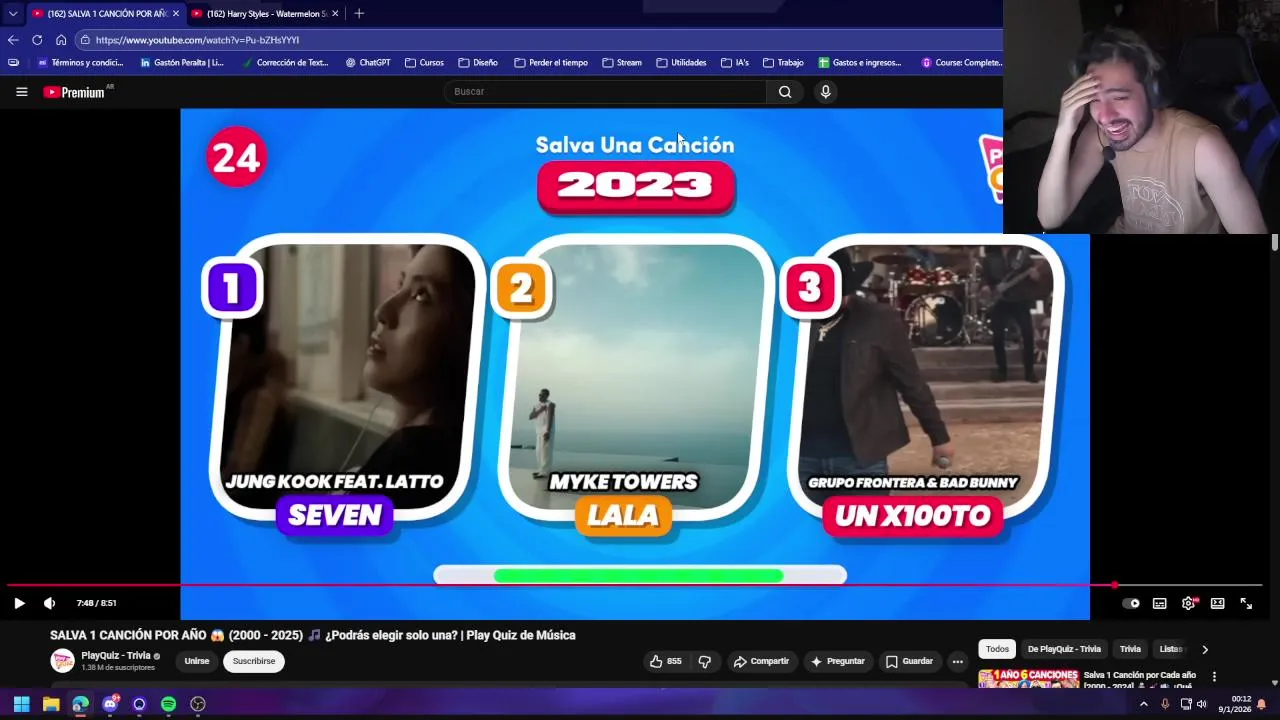Expand the Trabajo bookmark folder
Screen dimensions: 1280x720
point(783,62)
